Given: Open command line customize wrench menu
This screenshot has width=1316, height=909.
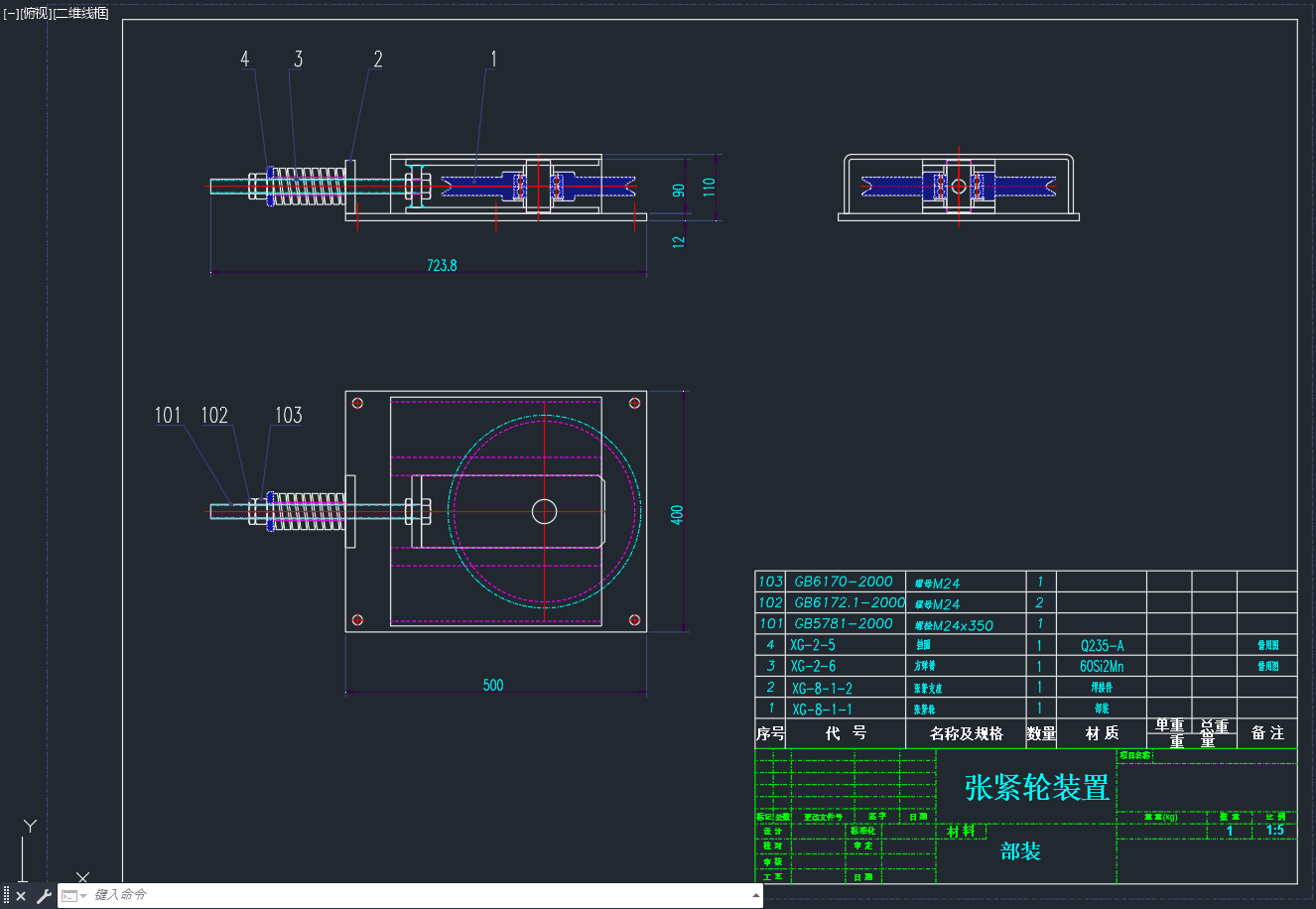Looking at the screenshot, I should pos(44,896).
